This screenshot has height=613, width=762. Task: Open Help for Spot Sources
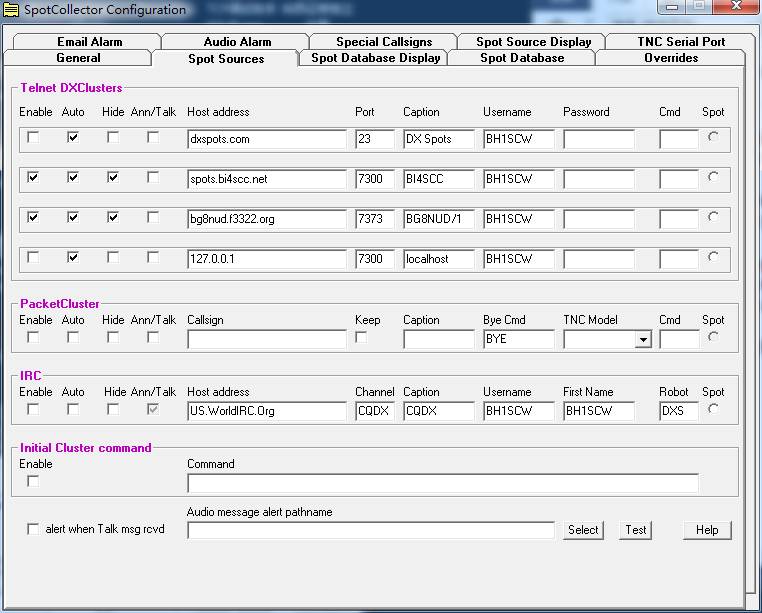707,530
